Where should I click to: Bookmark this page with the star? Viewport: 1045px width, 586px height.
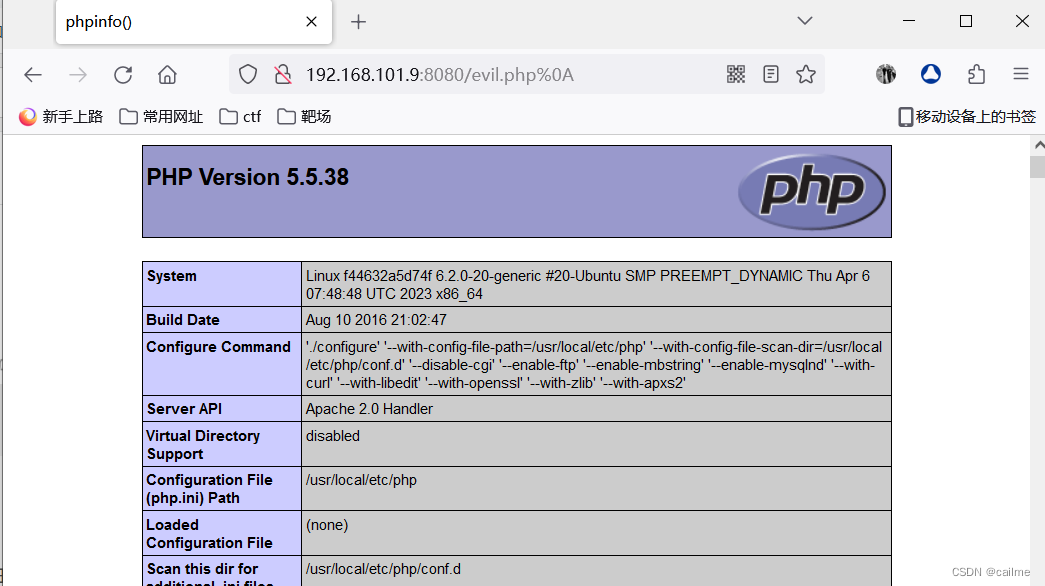tap(806, 74)
